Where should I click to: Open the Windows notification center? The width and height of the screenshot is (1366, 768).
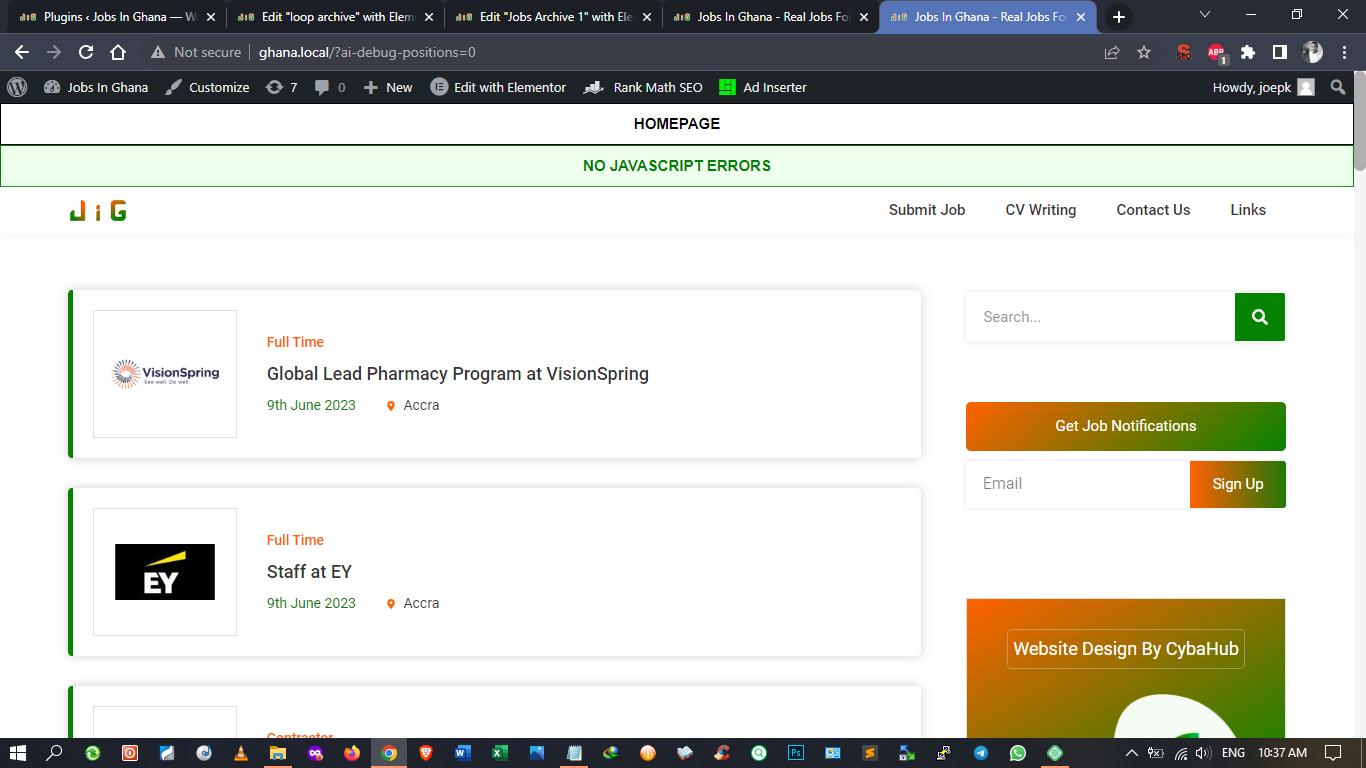click(x=1333, y=753)
